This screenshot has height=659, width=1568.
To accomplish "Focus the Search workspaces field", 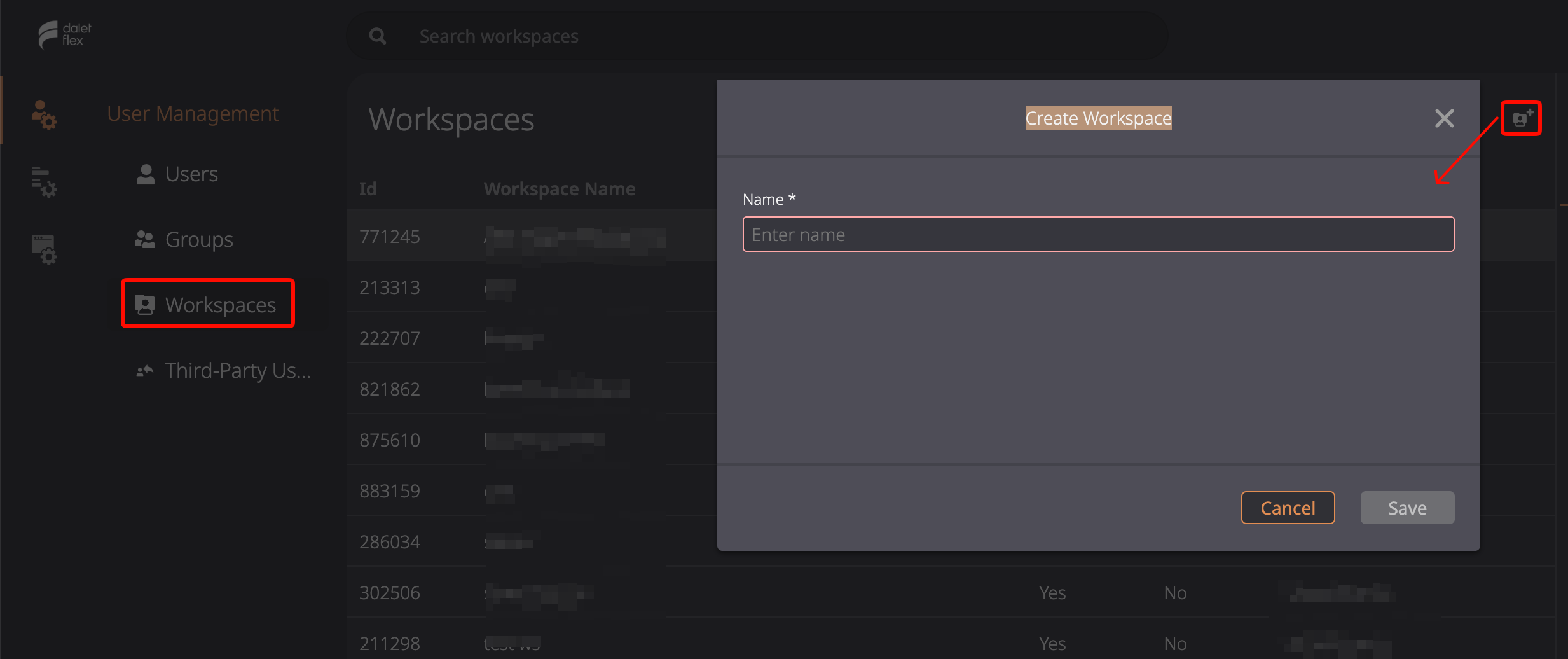I will coord(757,36).
